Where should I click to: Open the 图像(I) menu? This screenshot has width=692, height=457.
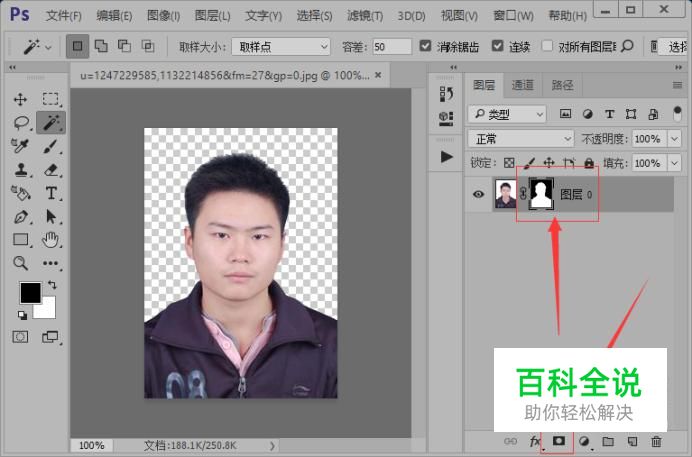[164, 16]
